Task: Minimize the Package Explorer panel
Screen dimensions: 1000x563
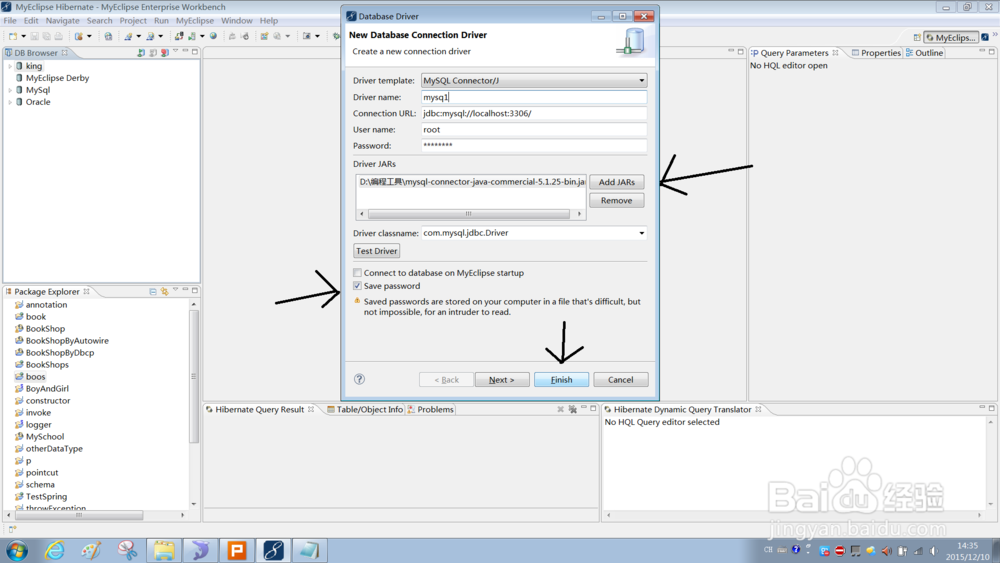Action: click(x=186, y=290)
